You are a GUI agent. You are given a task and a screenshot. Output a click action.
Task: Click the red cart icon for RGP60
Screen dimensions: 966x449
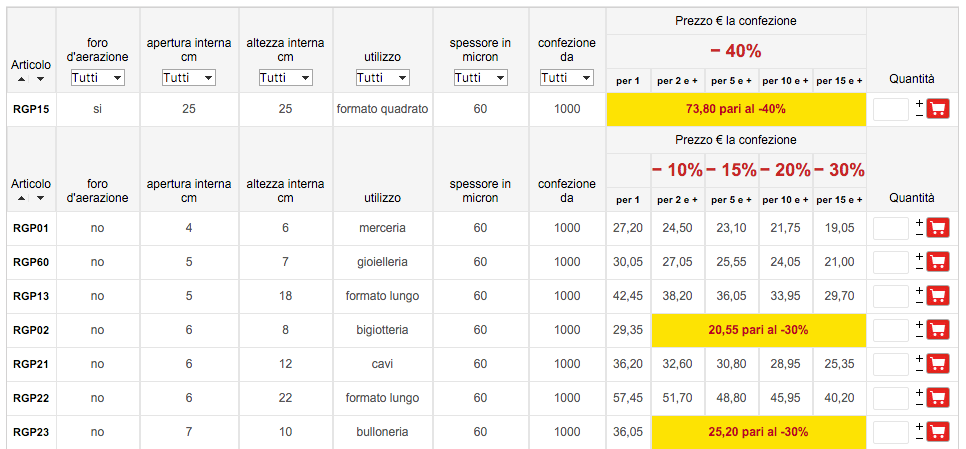(x=938, y=262)
